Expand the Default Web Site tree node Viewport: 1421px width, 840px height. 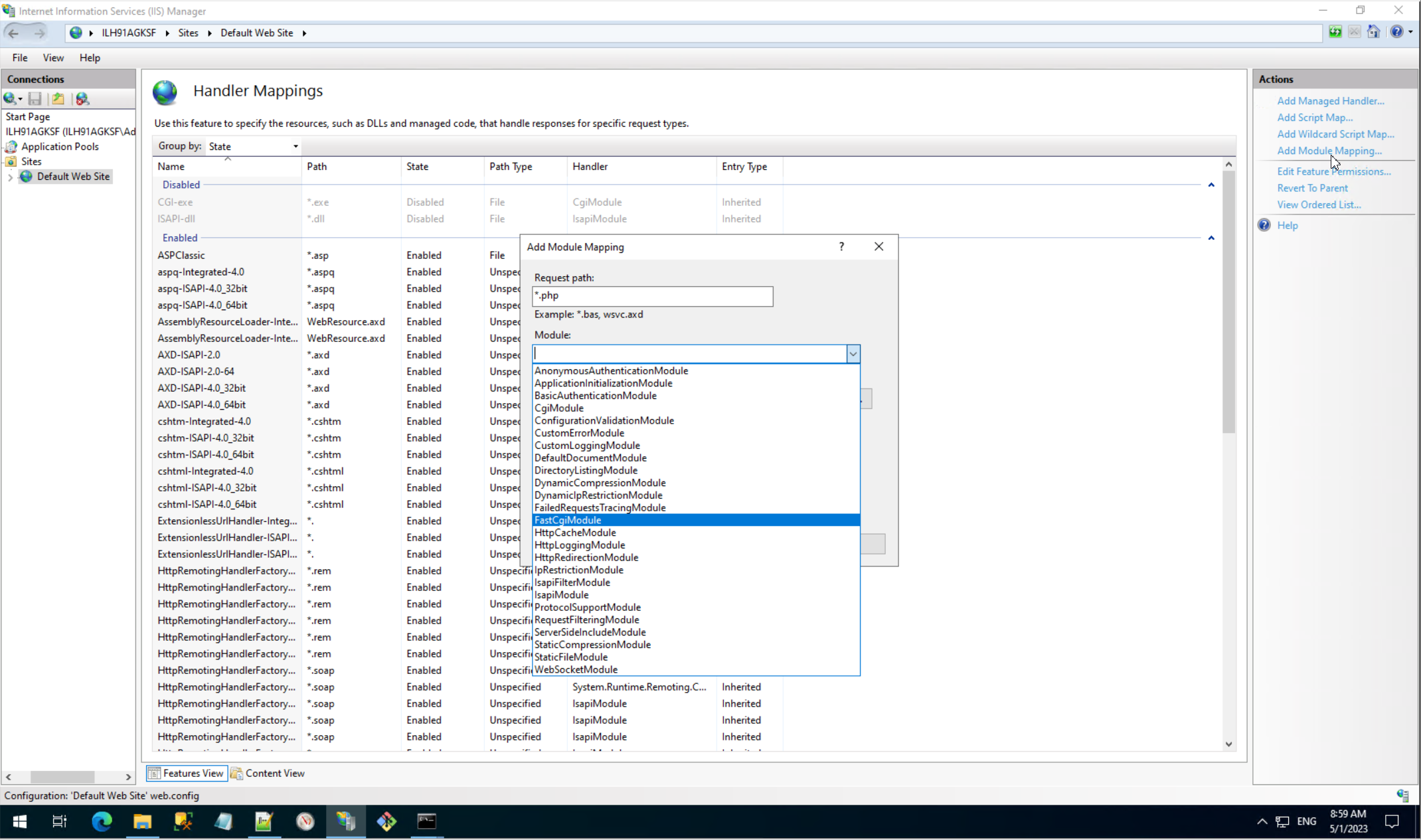[x=10, y=177]
